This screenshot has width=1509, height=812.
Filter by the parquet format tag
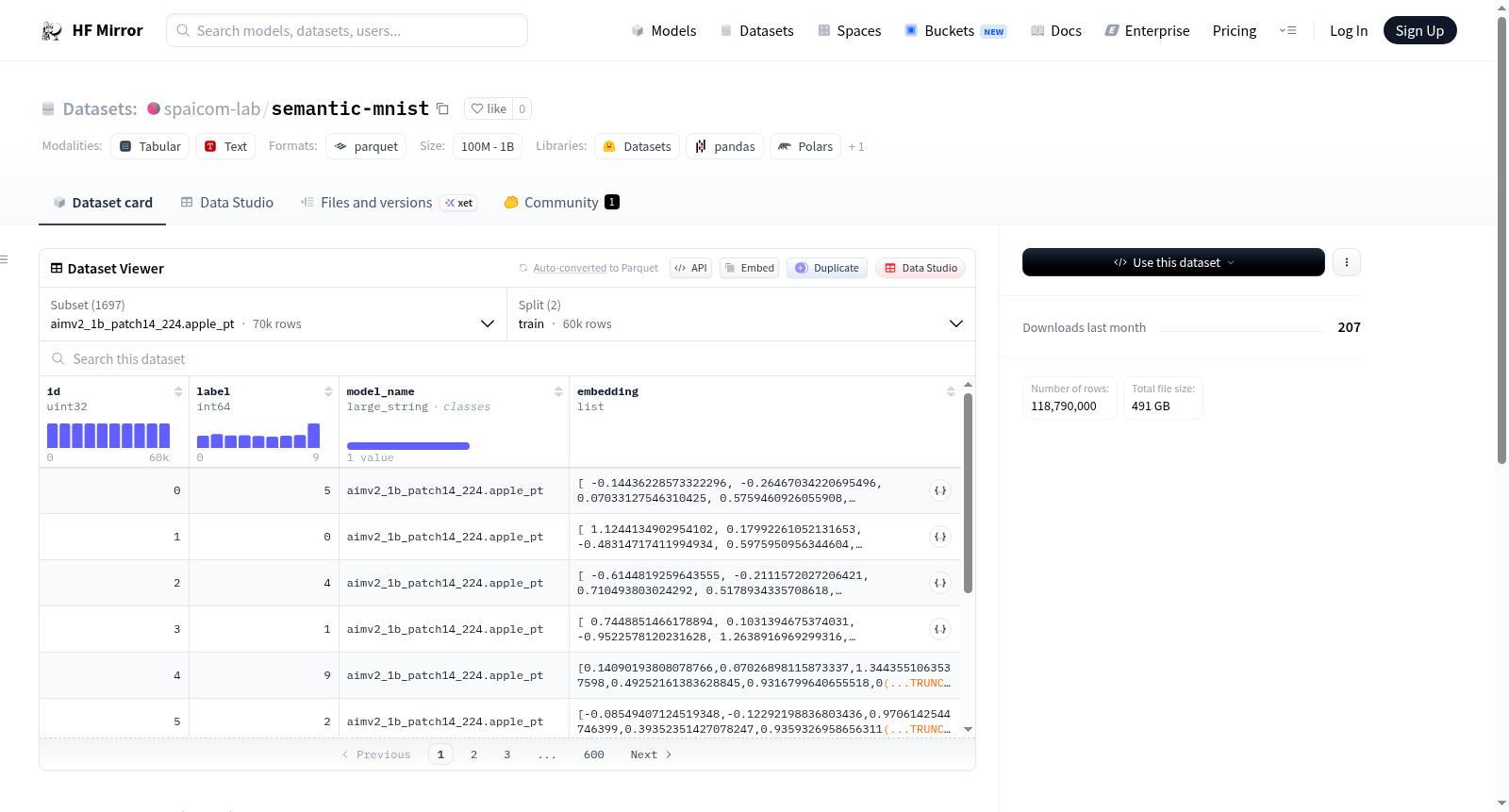pyautogui.click(x=366, y=146)
